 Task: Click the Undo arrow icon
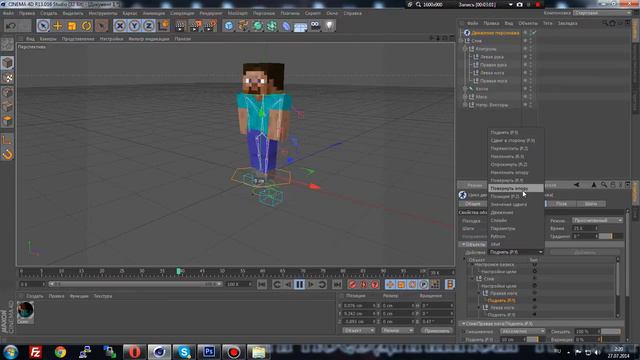[x=11, y=26]
